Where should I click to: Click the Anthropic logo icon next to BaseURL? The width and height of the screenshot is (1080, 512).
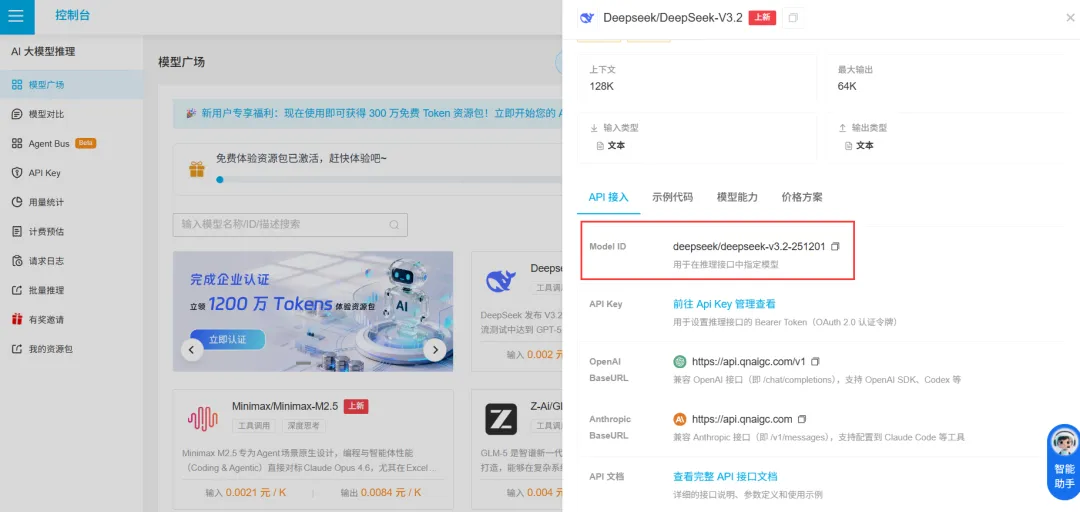coord(680,419)
